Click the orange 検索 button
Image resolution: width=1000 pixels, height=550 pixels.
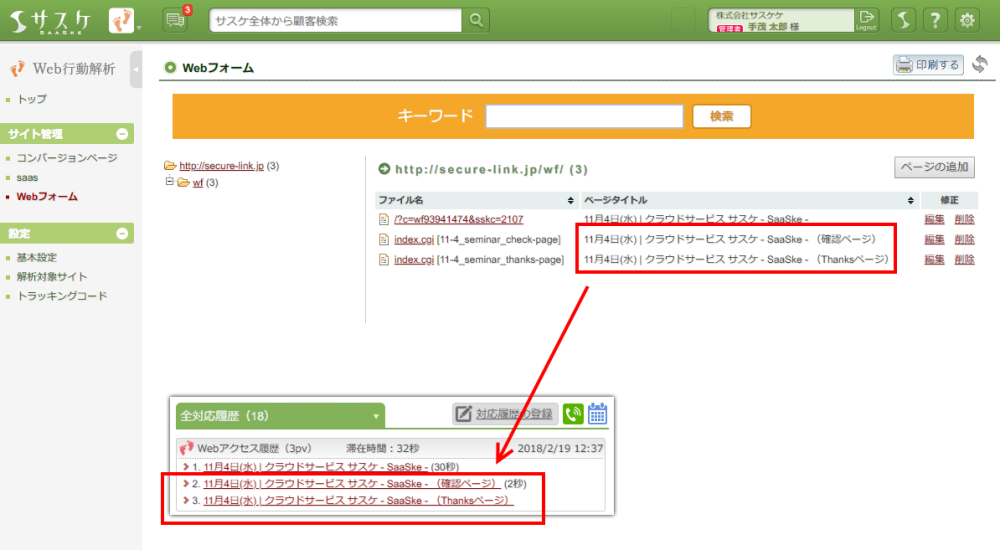pos(721,116)
